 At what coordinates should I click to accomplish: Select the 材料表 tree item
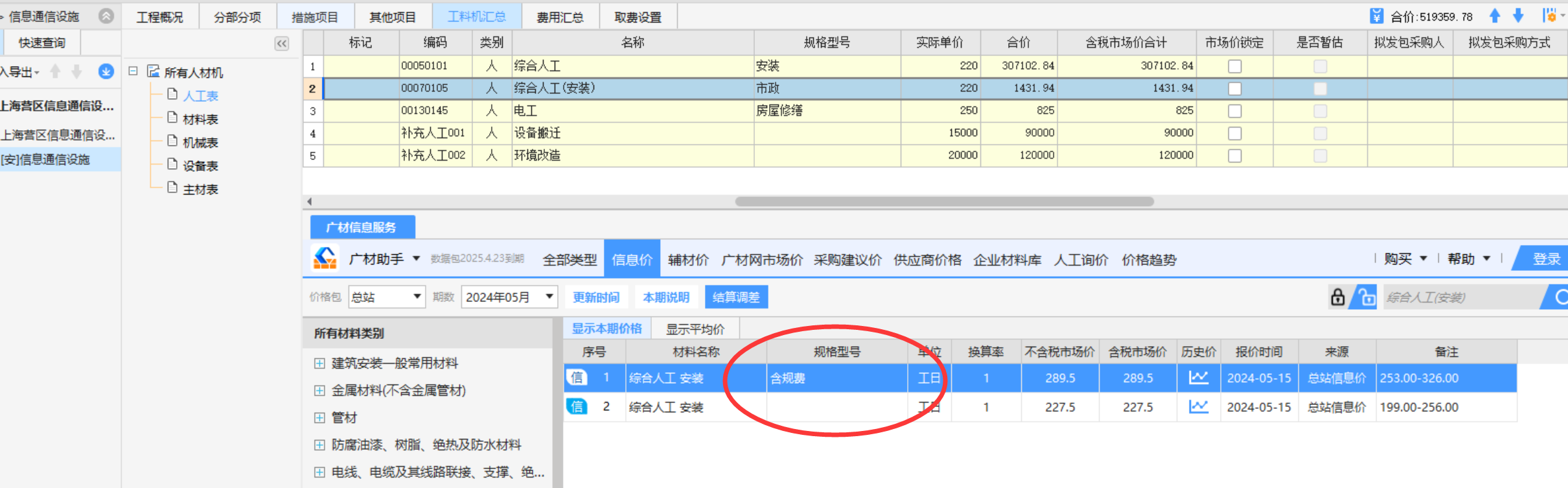click(x=200, y=119)
